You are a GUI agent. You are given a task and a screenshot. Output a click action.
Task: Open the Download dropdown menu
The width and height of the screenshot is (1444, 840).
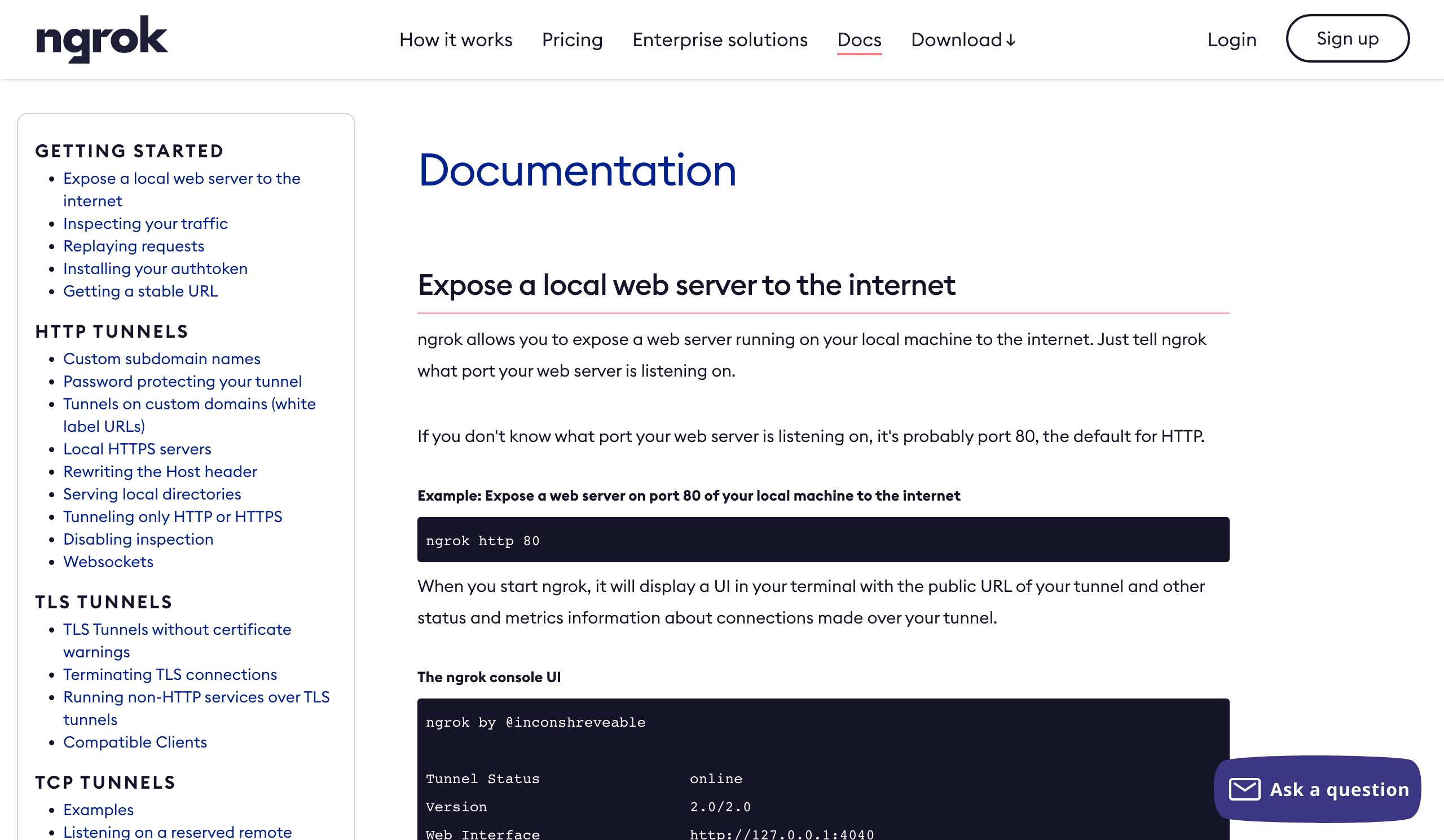coord(963,39)
